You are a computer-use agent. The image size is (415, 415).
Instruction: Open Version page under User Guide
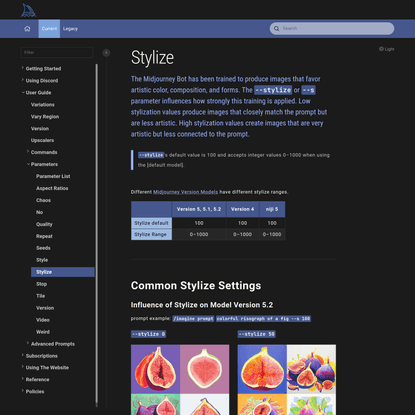40,129
